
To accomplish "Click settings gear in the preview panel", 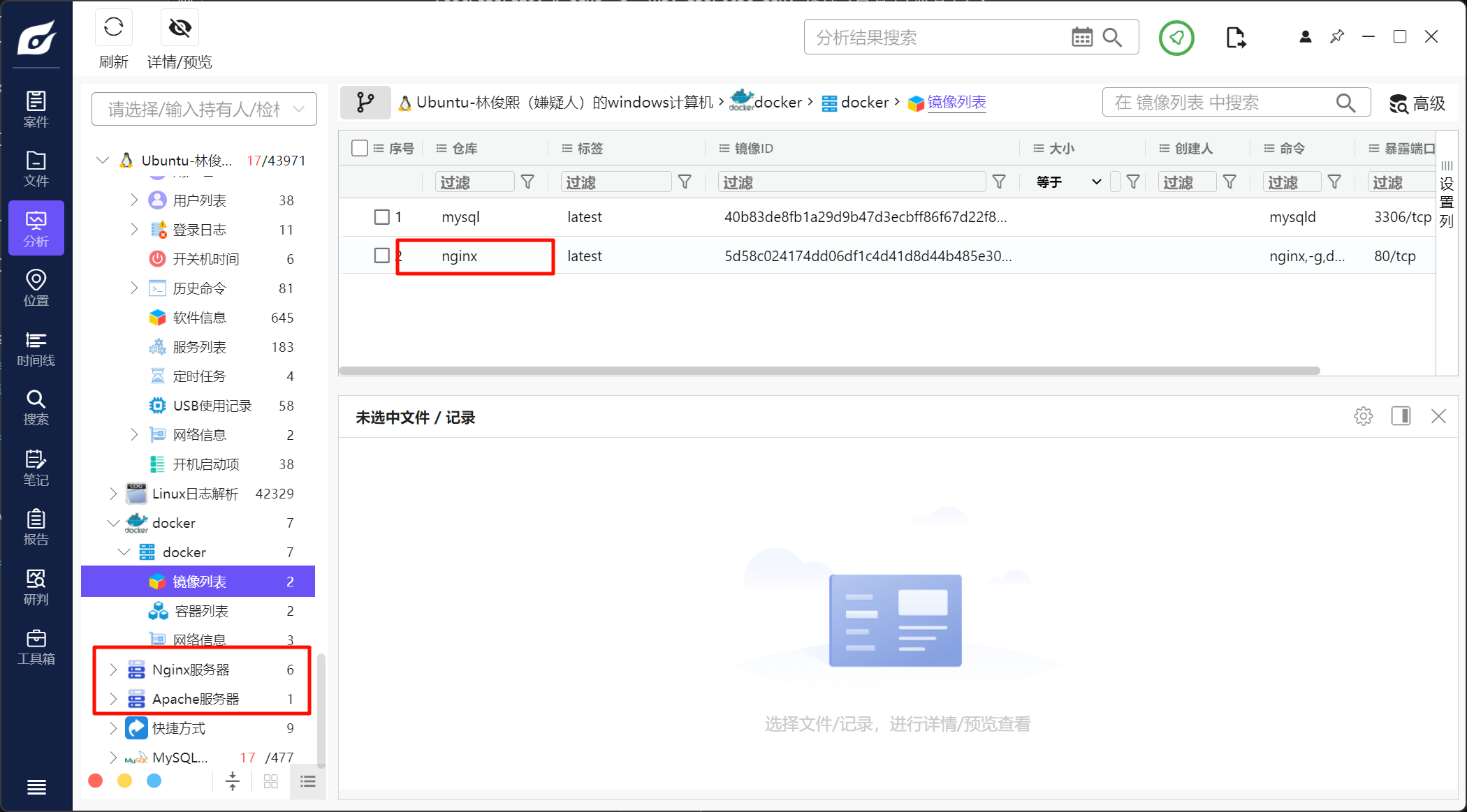I will pos(1363,417).
